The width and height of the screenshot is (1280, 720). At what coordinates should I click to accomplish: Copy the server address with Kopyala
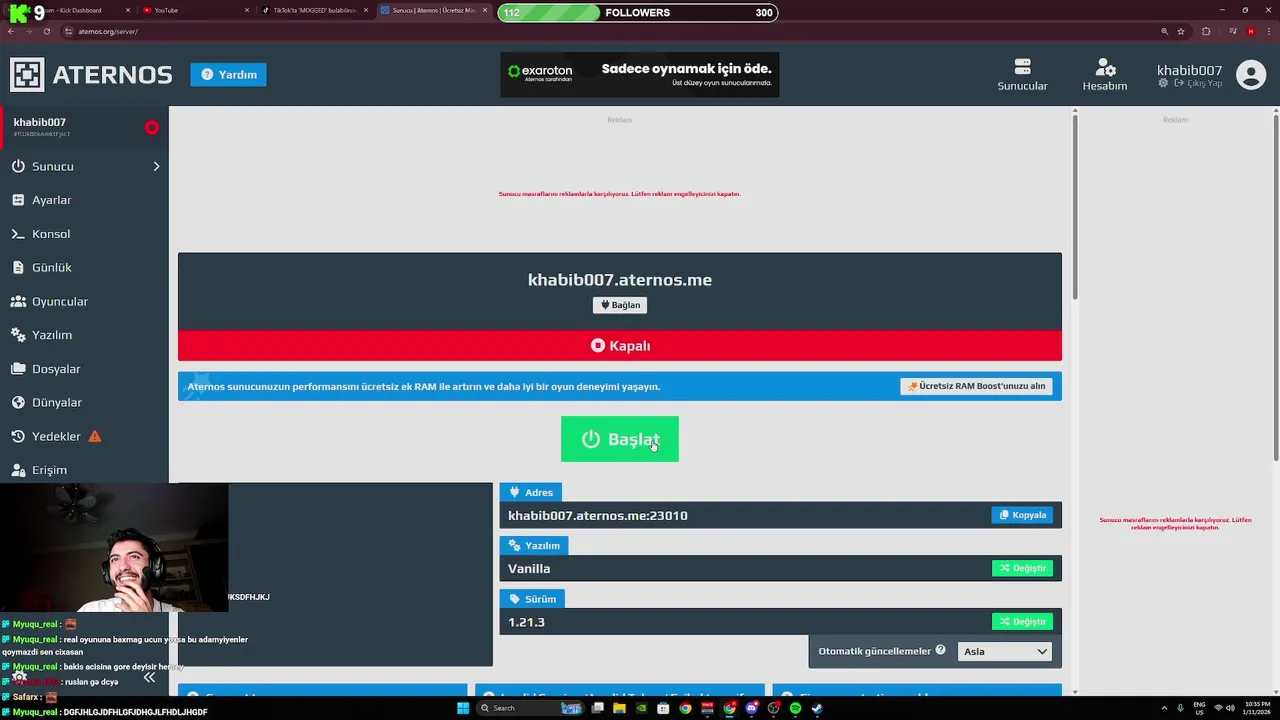(x=1022, y=515)
